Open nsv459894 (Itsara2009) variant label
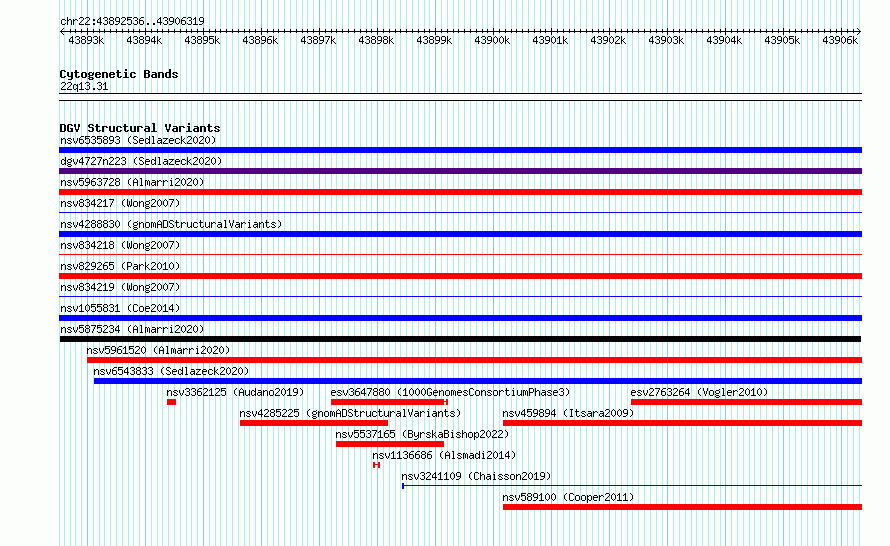890x546 pixels. click(568, 413)
